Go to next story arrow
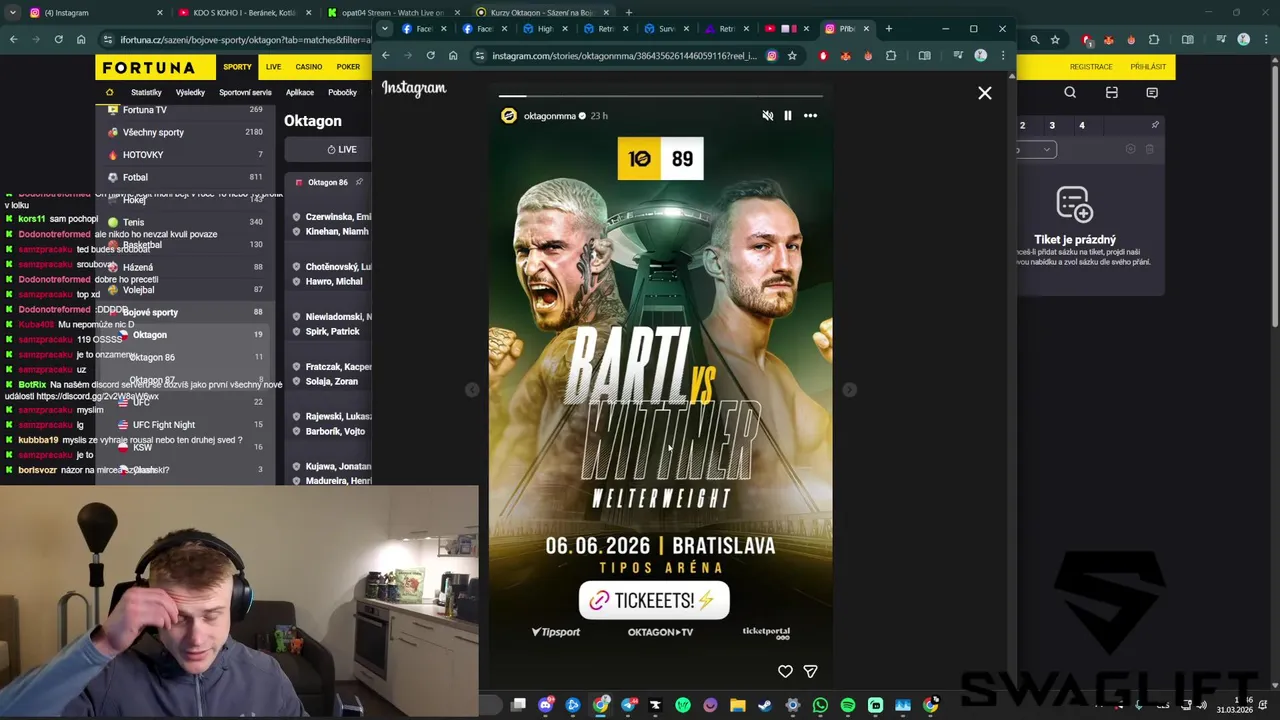This screenshot has width=1280, height=720. 849,390
